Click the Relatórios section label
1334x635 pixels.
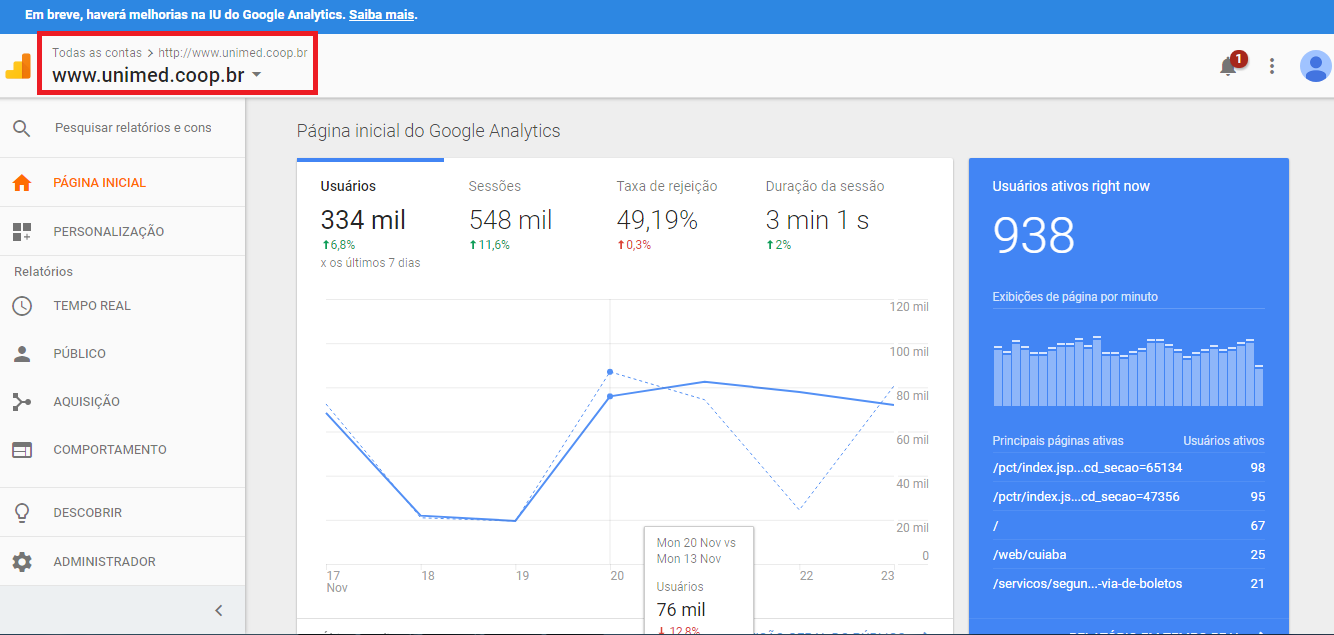(43, 272)
